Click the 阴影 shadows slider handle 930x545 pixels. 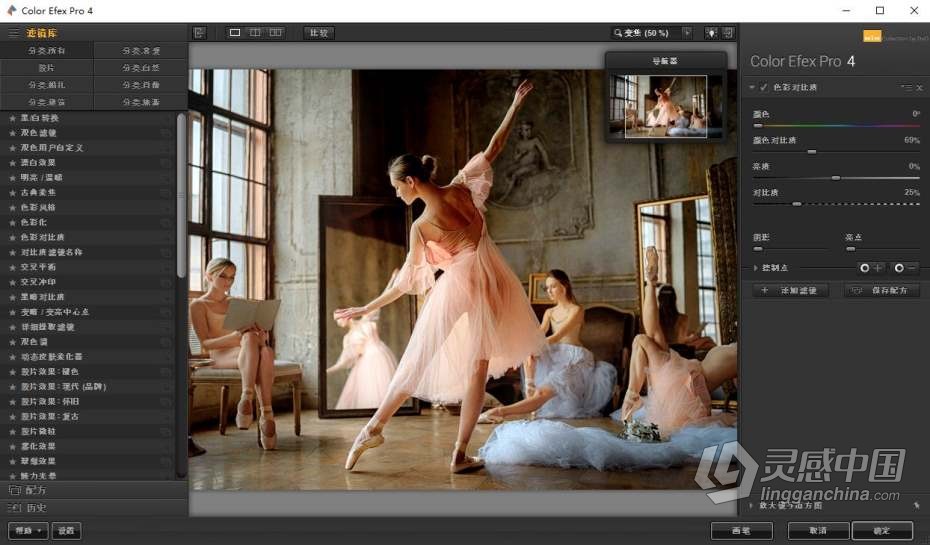(x=757, y=249)
